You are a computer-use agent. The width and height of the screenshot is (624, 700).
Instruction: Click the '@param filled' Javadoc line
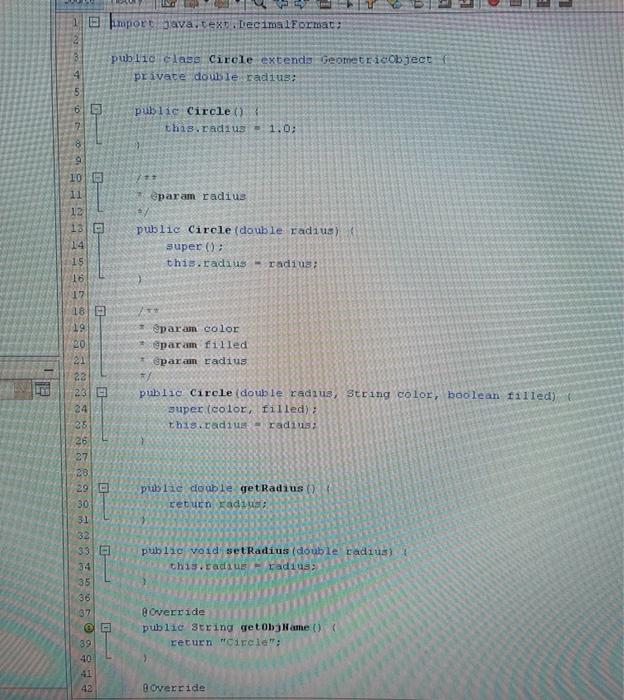pyautogui.click(x=200, y=345)
